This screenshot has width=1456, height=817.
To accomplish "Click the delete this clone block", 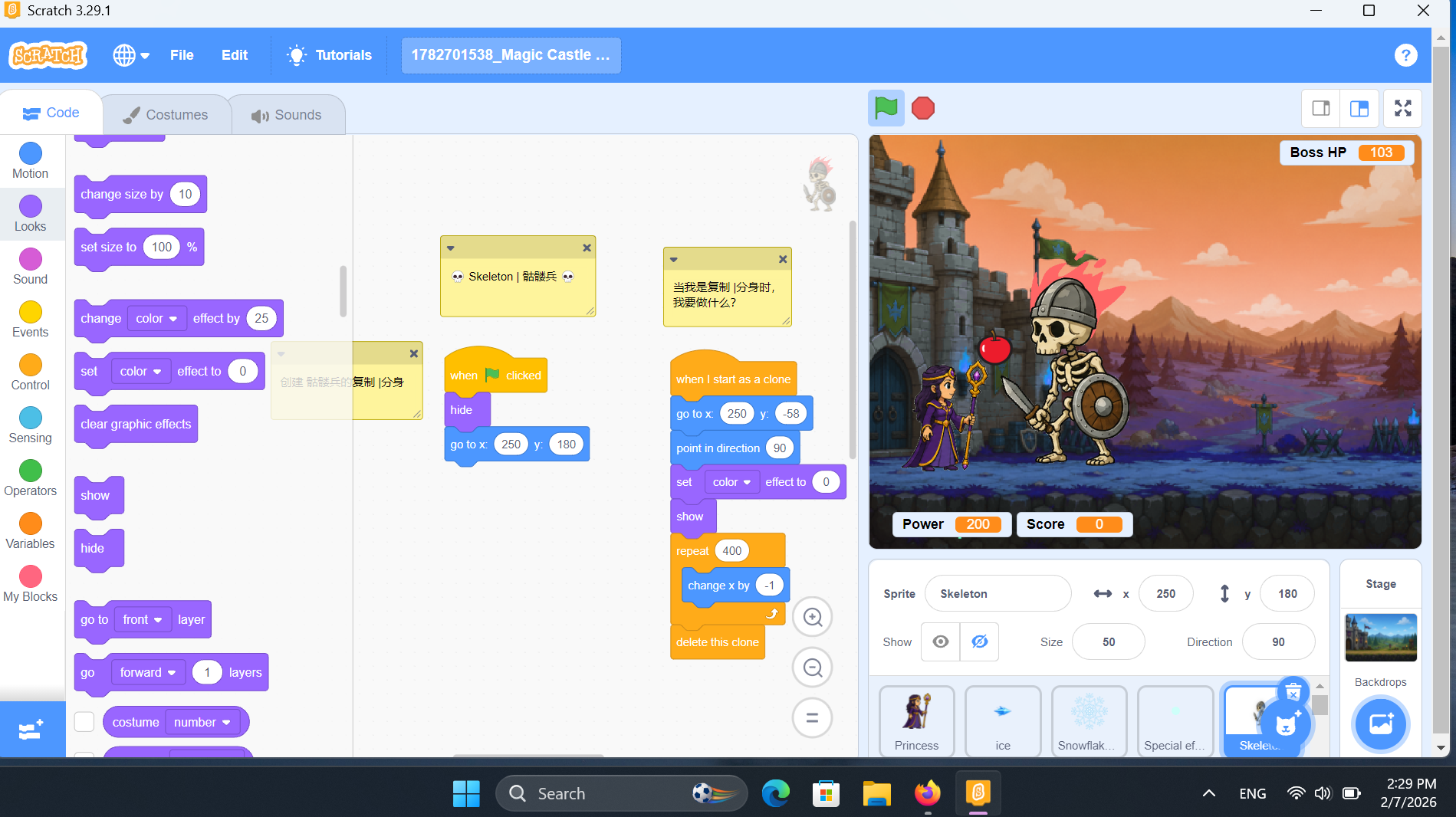I will coord(718,642).
